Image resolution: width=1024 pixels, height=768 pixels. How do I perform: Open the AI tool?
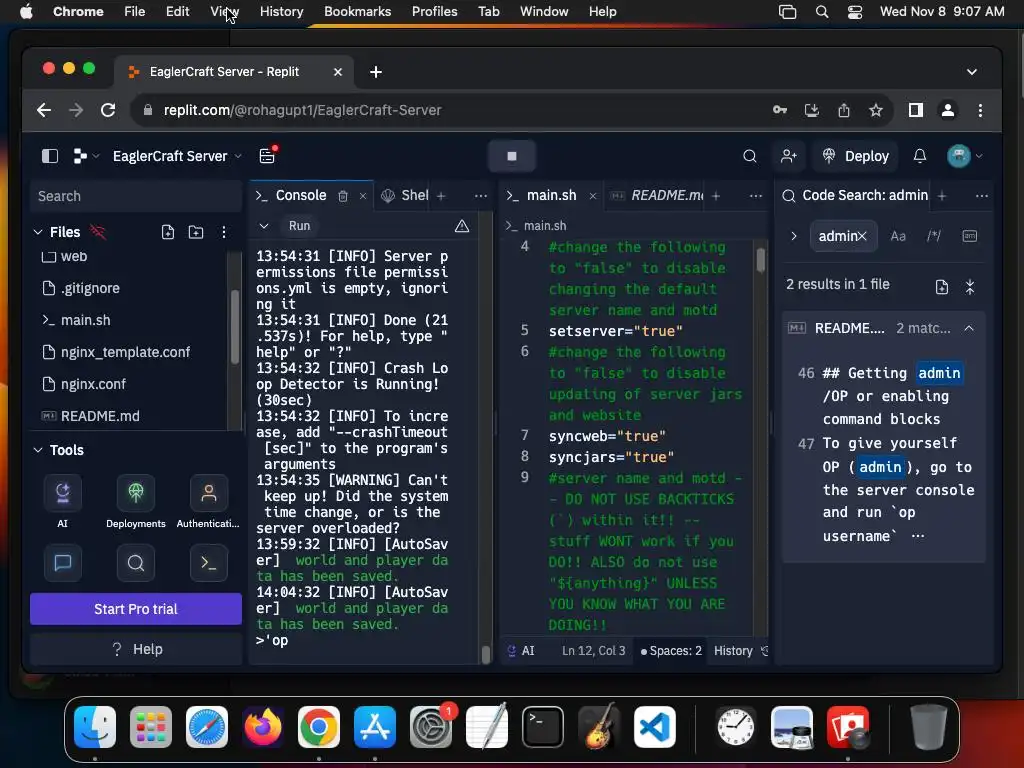coord(63,501)
